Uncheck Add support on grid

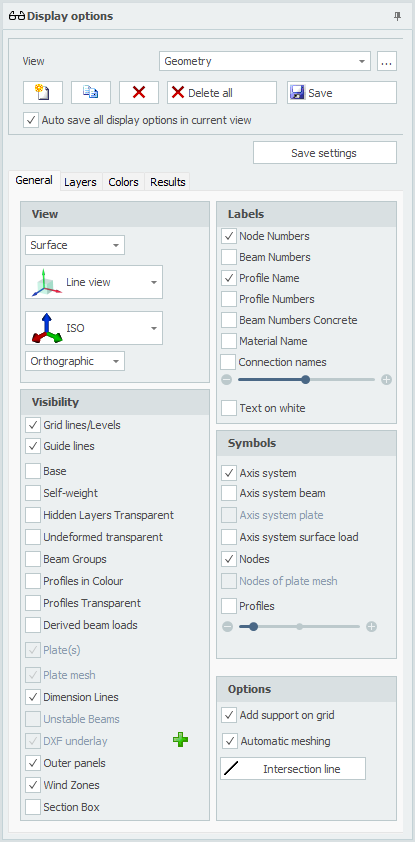(x=229, y=715)
